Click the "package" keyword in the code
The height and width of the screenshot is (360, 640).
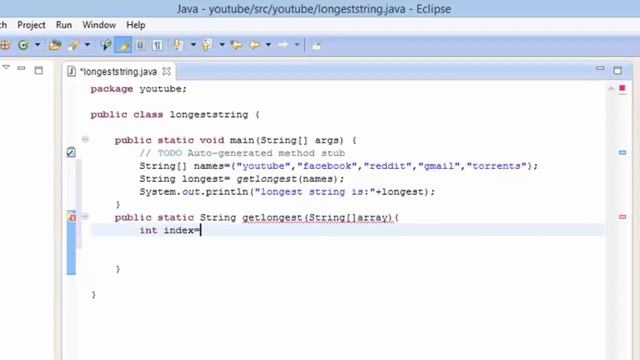(111, 89)
